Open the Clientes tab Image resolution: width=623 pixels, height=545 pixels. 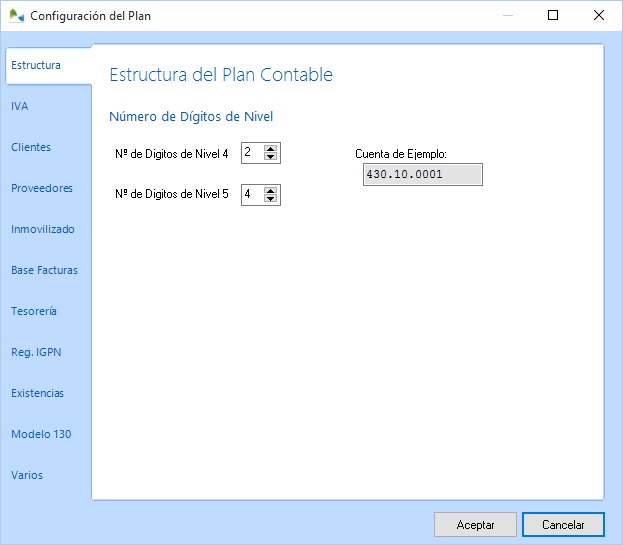tap(31, 147)
